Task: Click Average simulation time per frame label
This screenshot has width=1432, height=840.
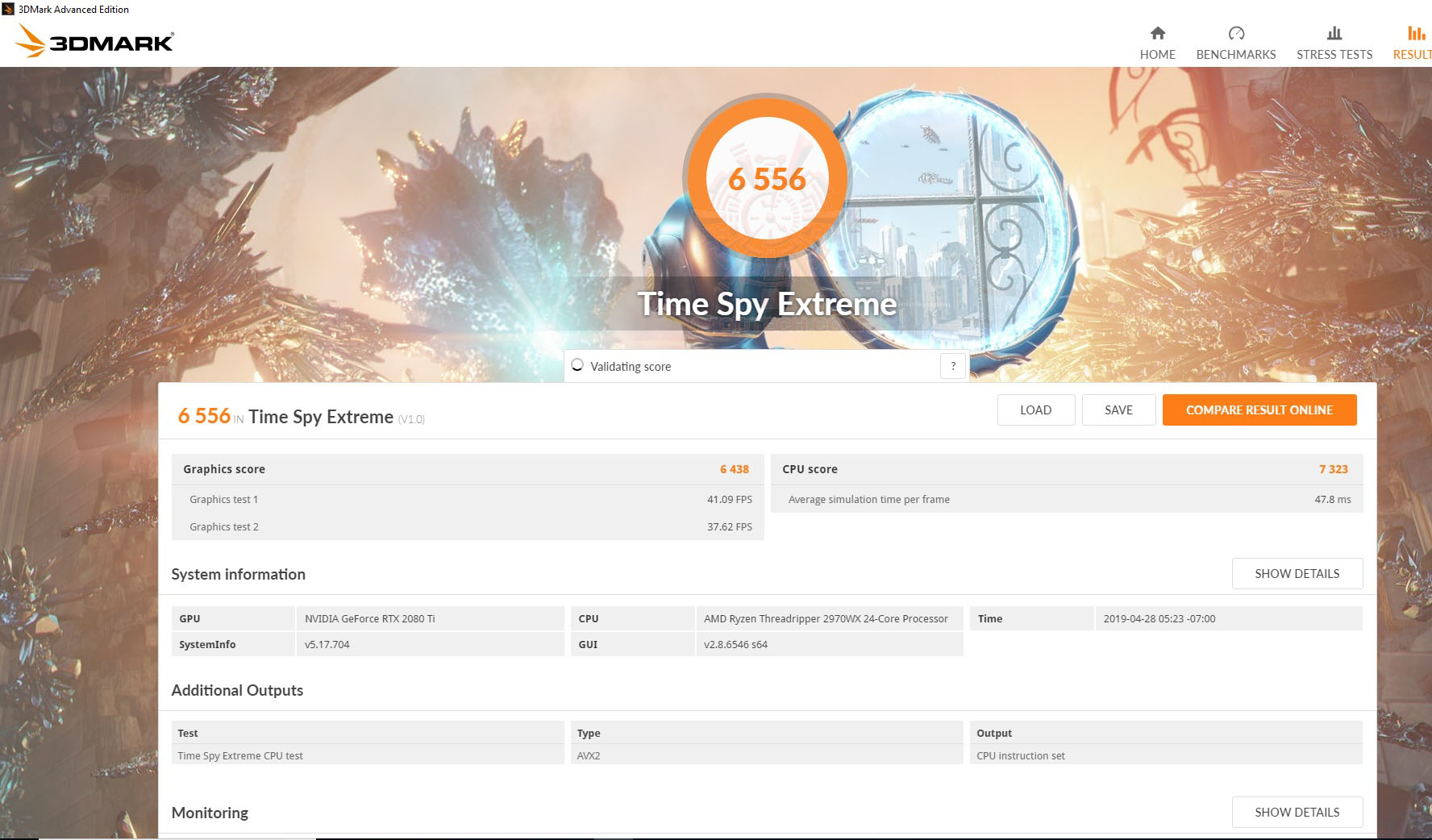Action: [x=869, y=499]
